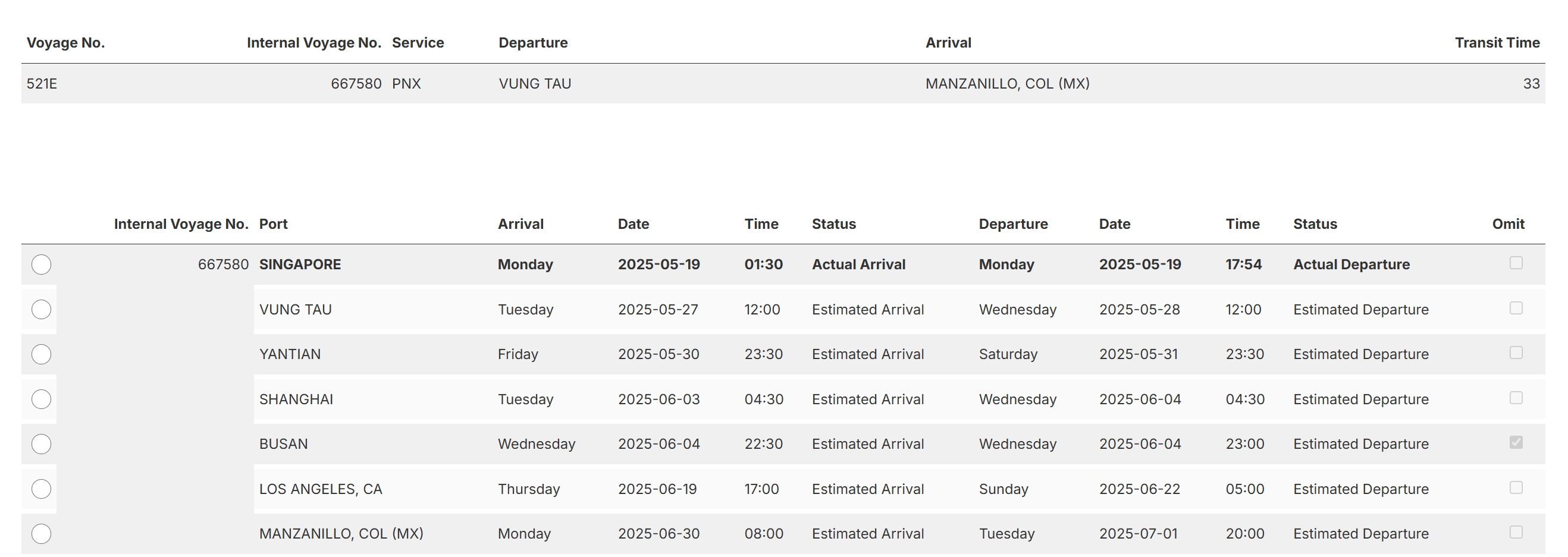This screenshot has height=557, width=1568.
Task: Select the SINGAPORE row radio button
Action: pos(42,265)
